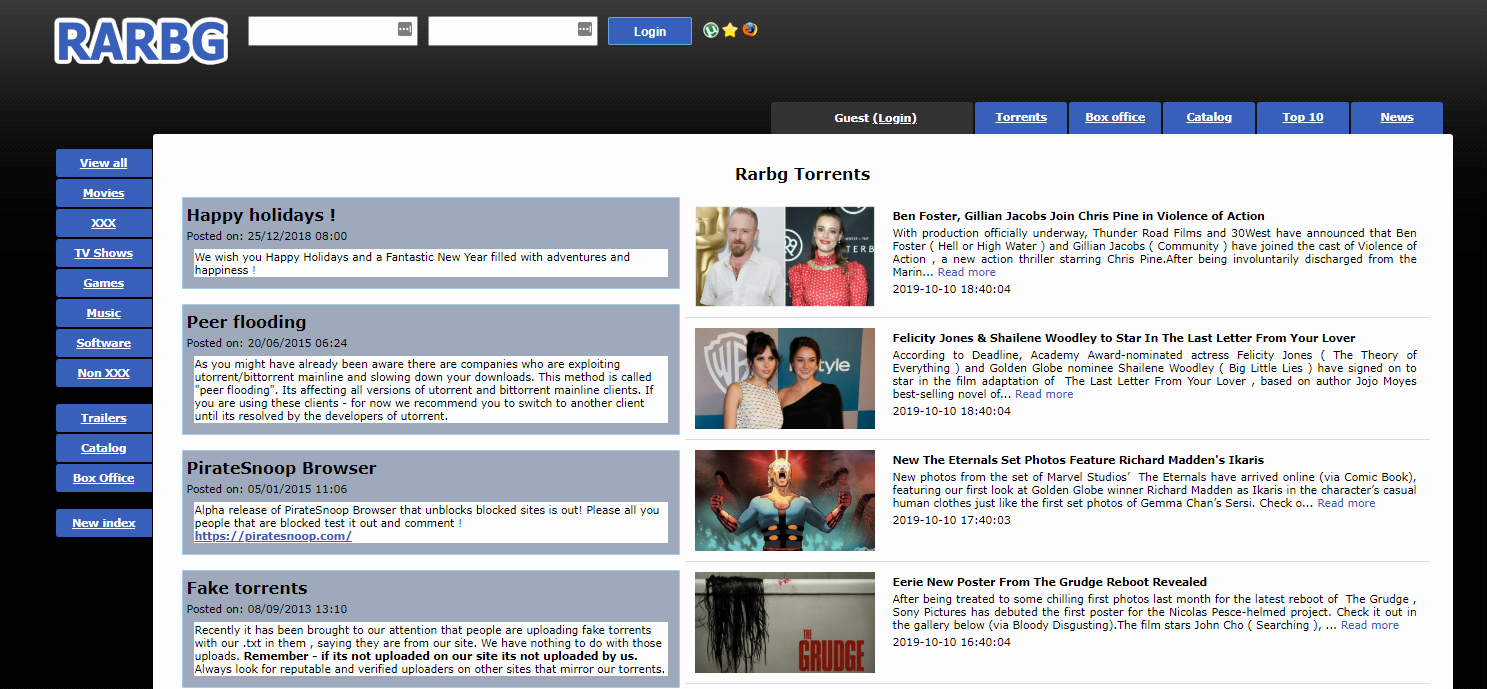Click the Fake torrents announcement title

pos(247,588)
